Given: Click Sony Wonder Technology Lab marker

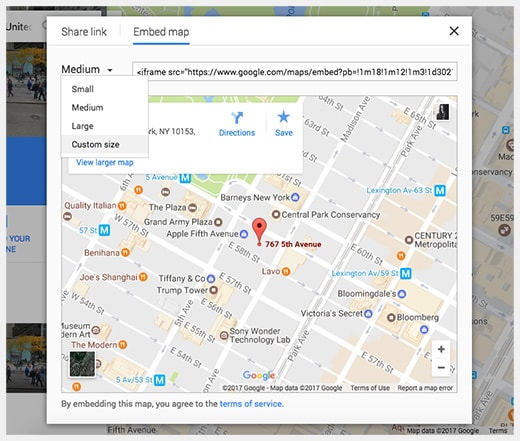Looking at the screenshot, I should (224, 335).
